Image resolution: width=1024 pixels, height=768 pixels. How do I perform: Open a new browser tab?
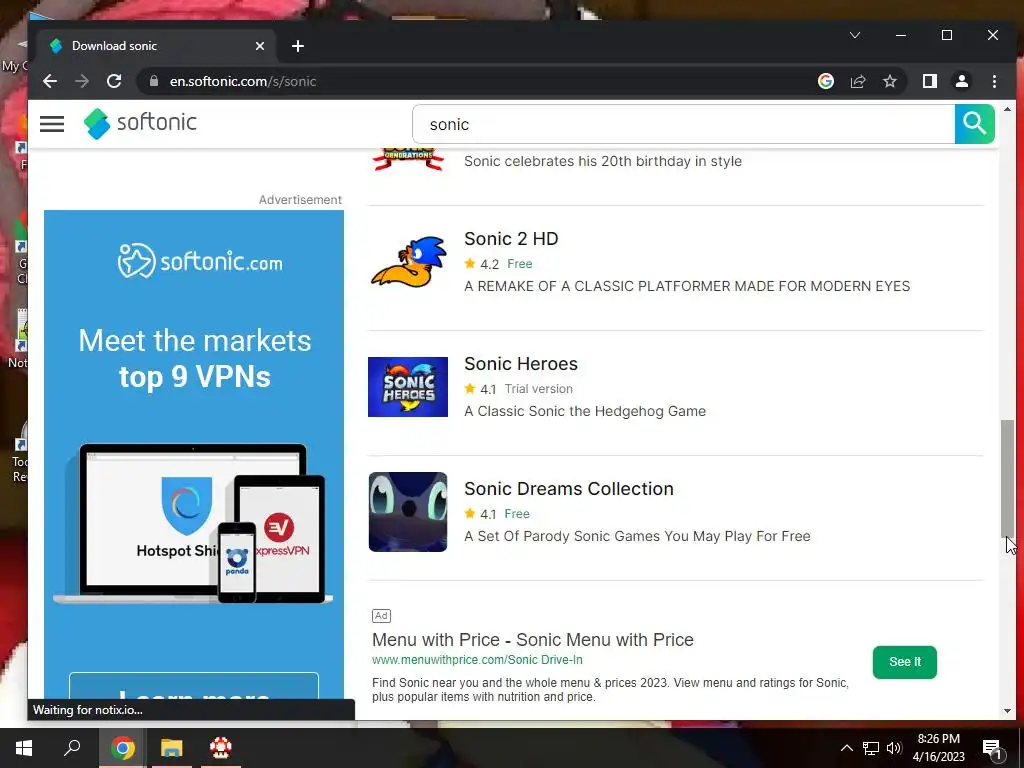pyautogui.click(x=298, y=46)
